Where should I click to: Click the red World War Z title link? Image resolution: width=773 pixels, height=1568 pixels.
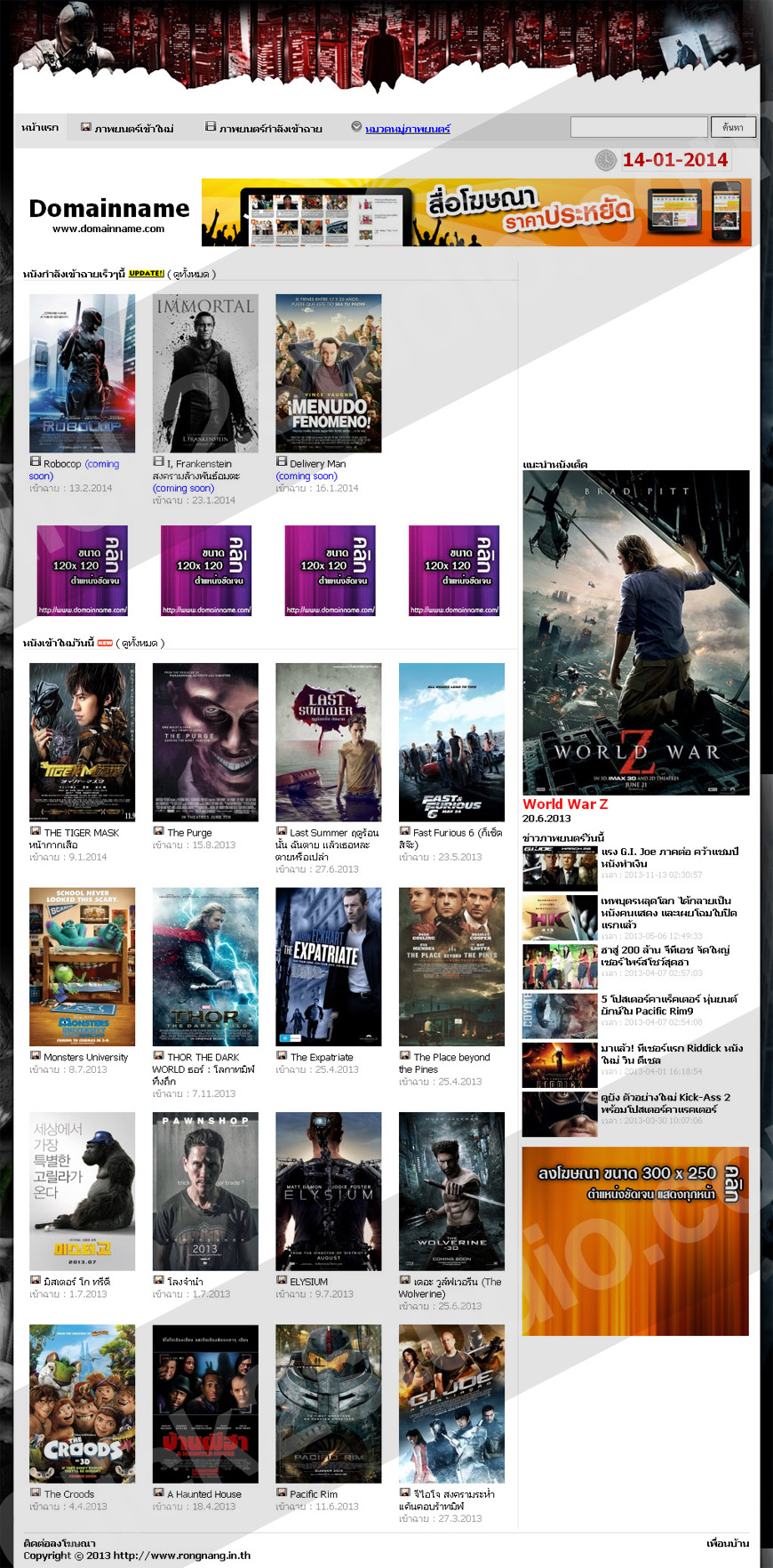[565, 804]
